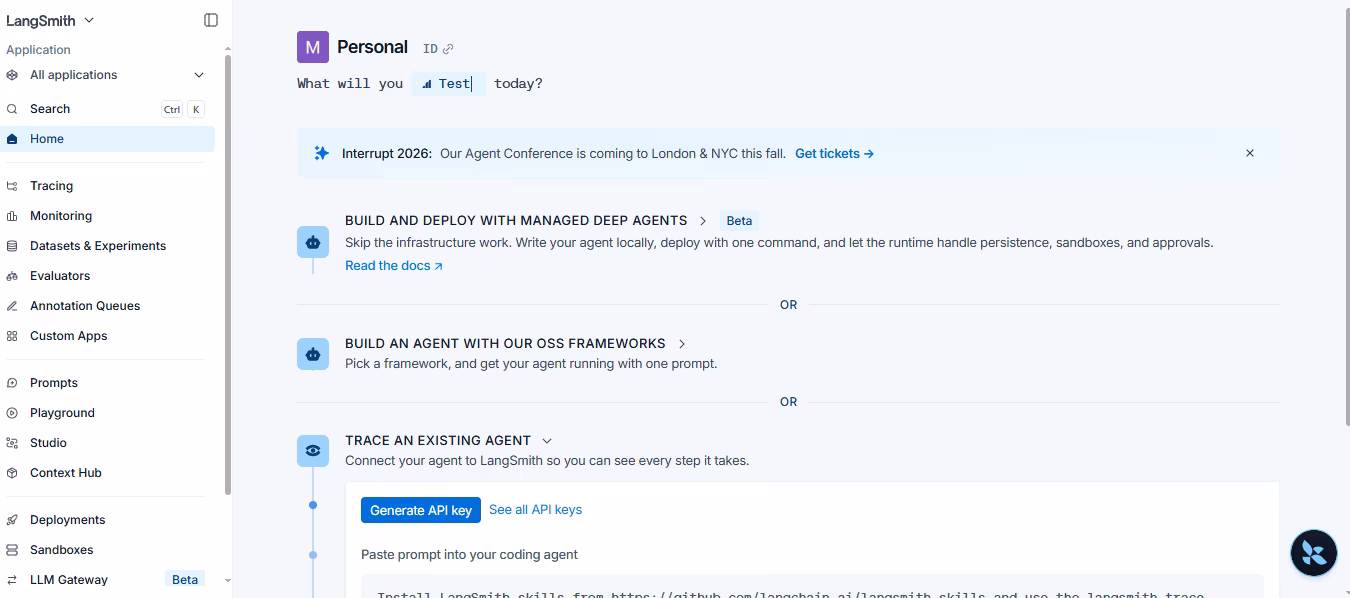Click the Evaluators icon
Viewport: 1350px width, 598px height.
(x=12, y=276)
